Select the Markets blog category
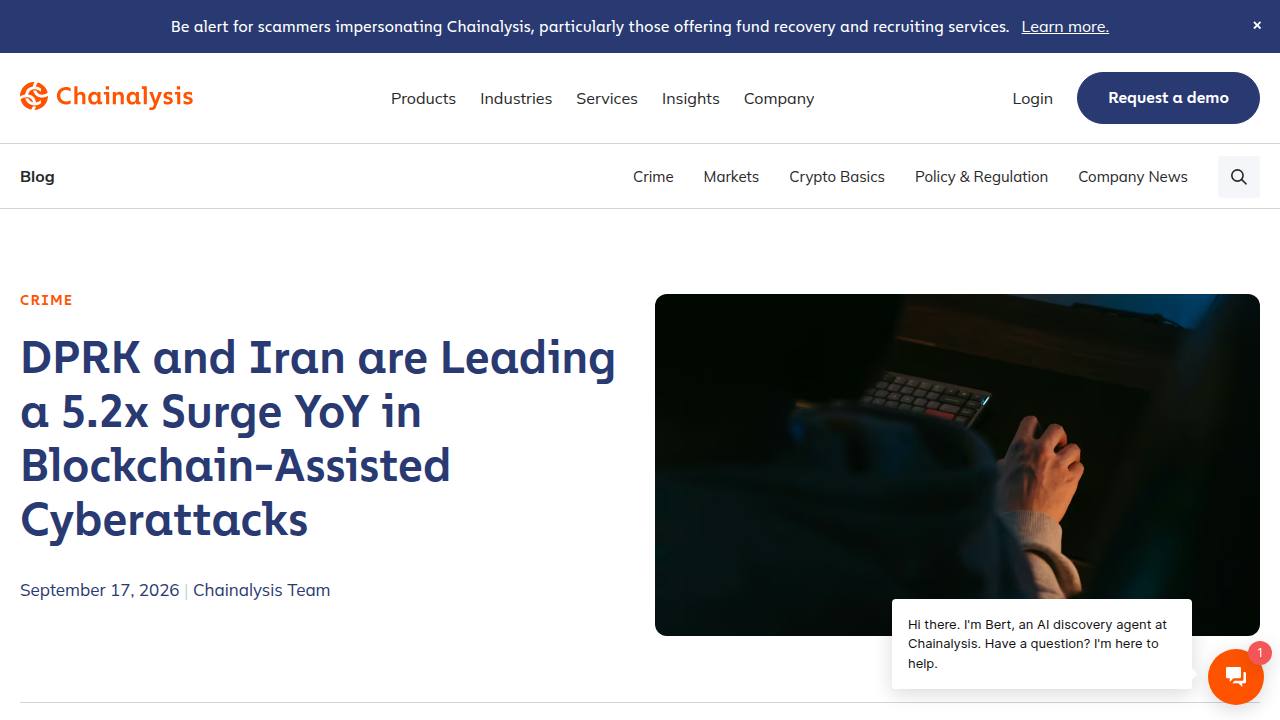1280x720 pixels. click(x=731, y=176)
